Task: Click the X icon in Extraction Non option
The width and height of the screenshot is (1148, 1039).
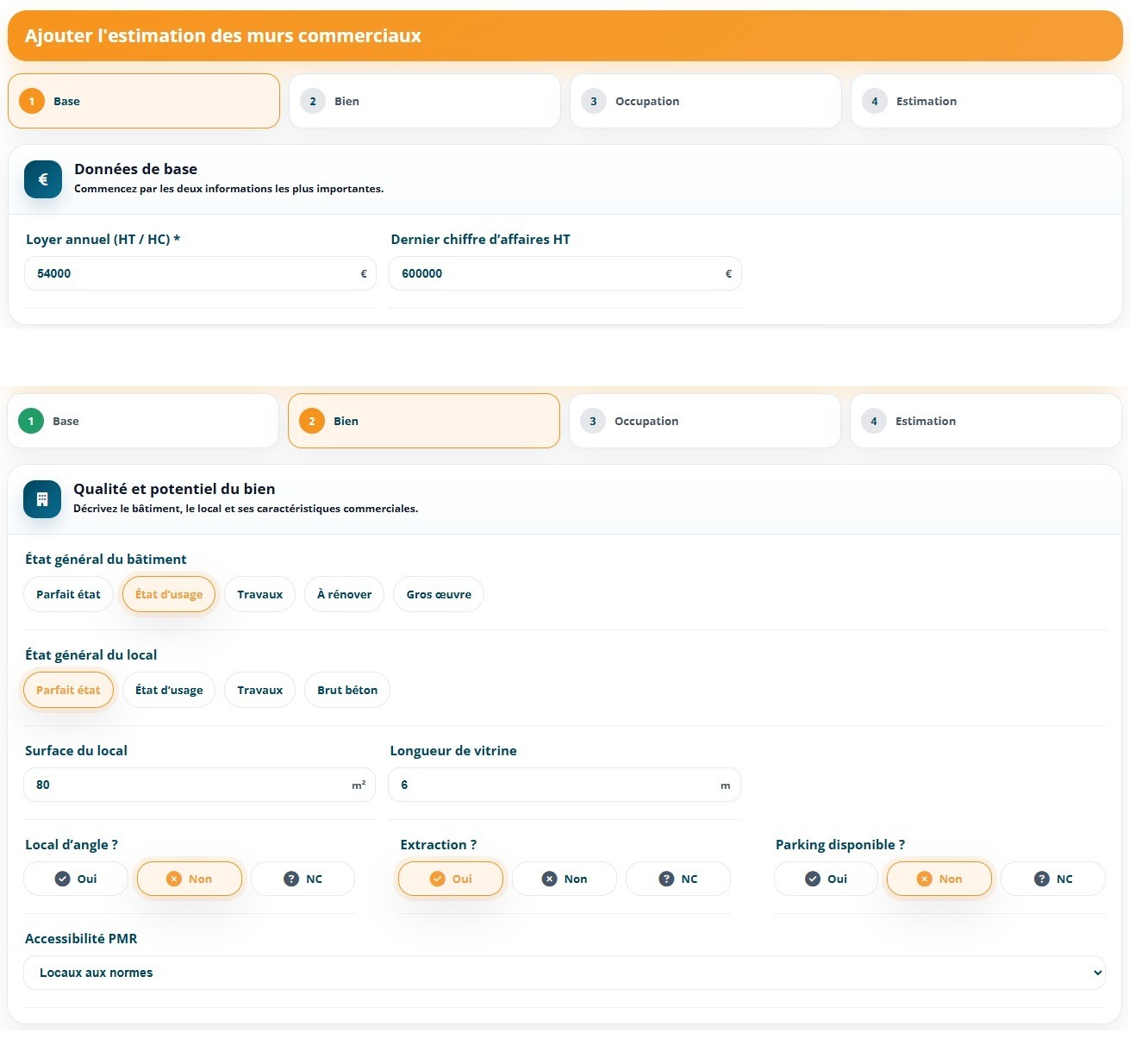Action: (549, 879)
